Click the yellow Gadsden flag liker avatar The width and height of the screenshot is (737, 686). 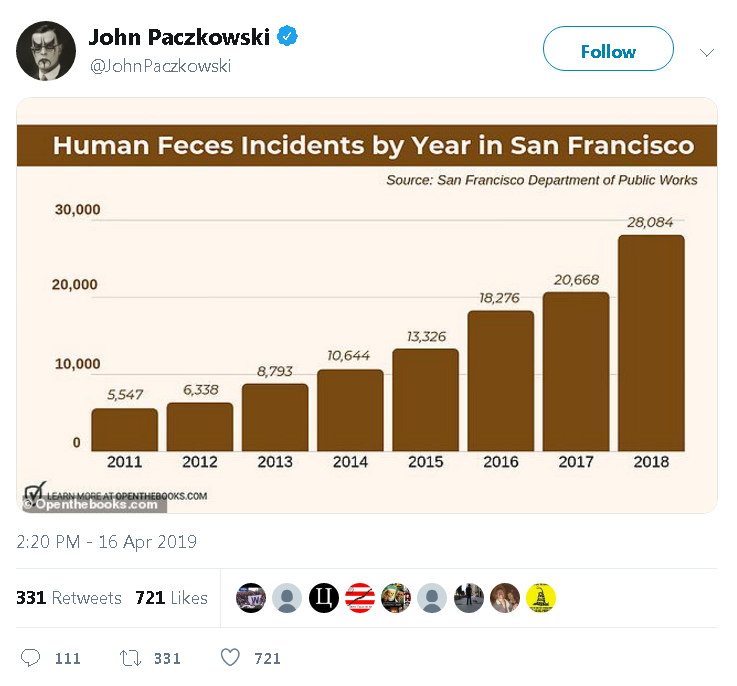[540, 598]
